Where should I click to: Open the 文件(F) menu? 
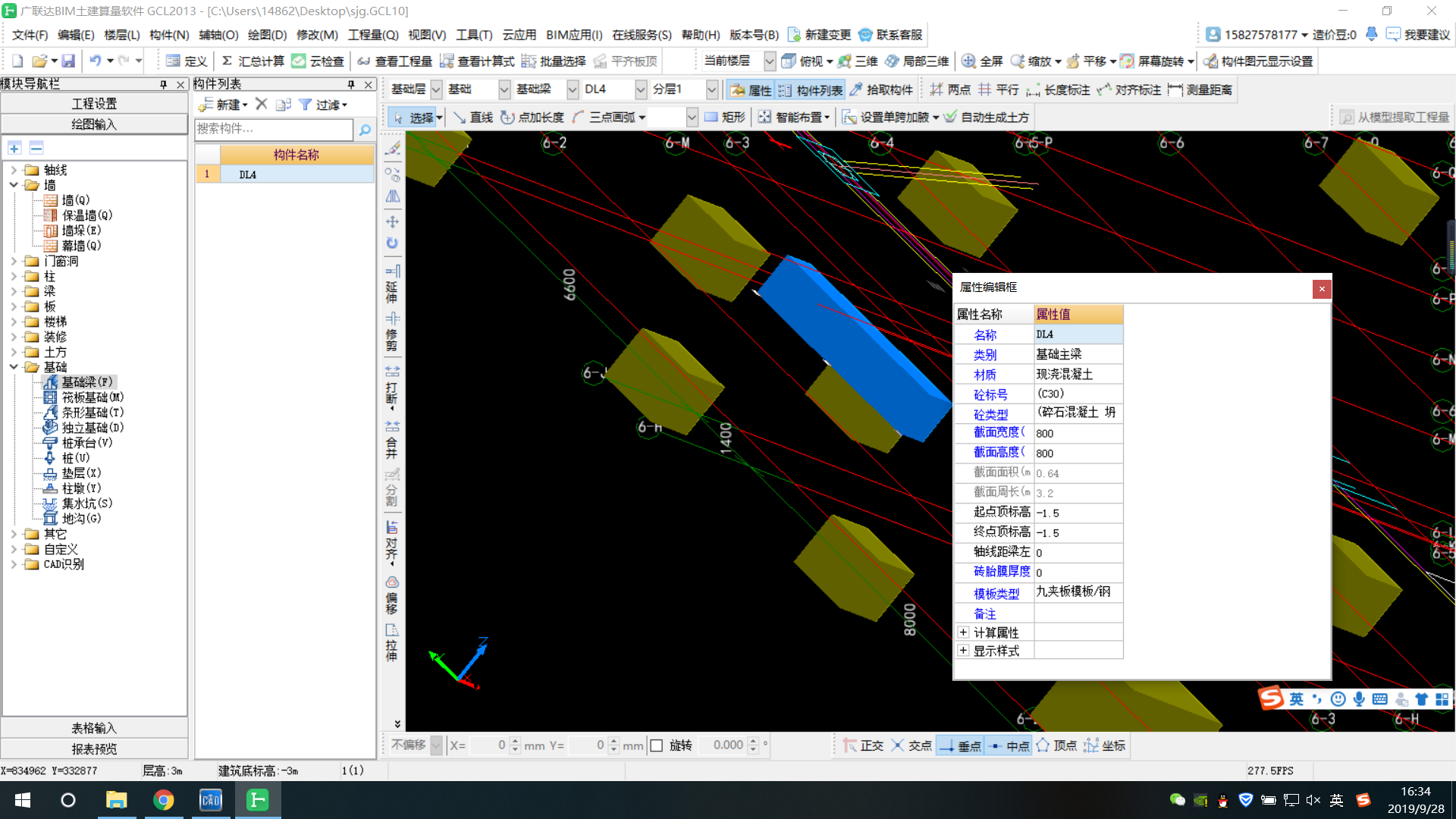30,35
